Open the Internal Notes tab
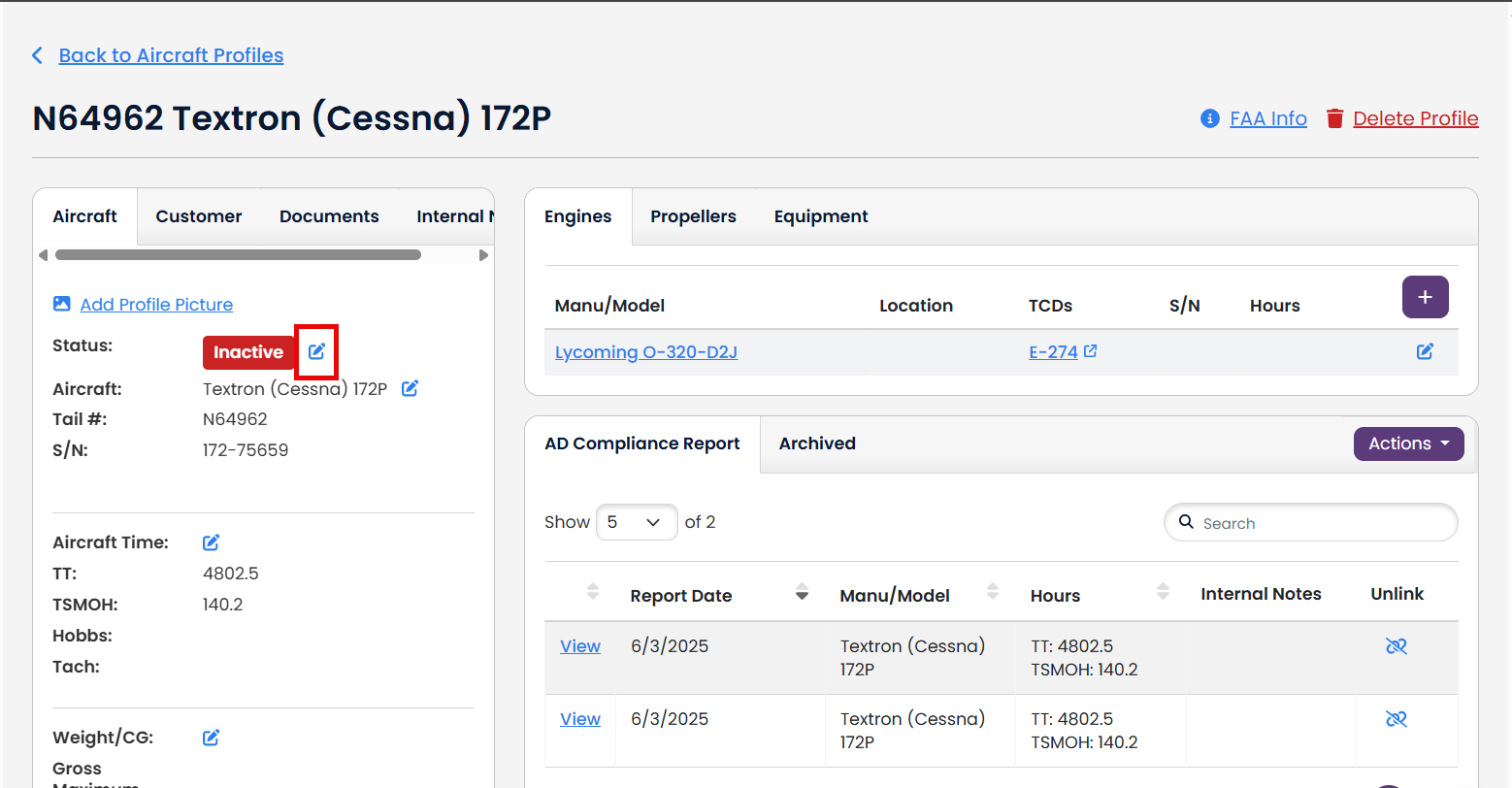 455,216
